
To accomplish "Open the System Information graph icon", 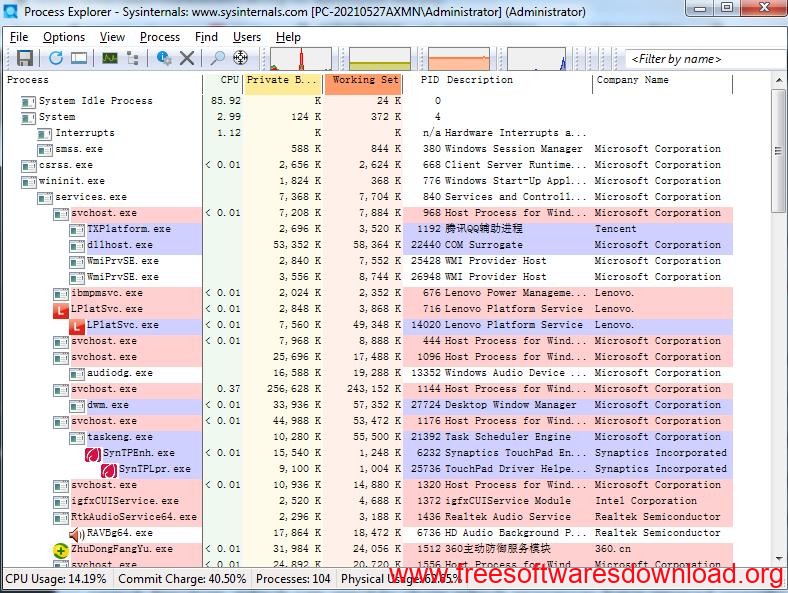I will point(110,58).
